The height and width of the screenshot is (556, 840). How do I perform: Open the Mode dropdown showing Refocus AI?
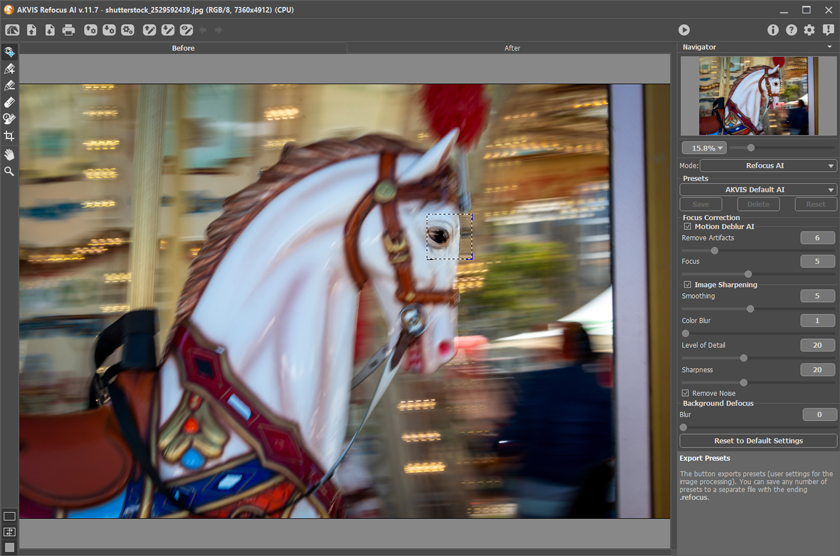click(768, 166)
